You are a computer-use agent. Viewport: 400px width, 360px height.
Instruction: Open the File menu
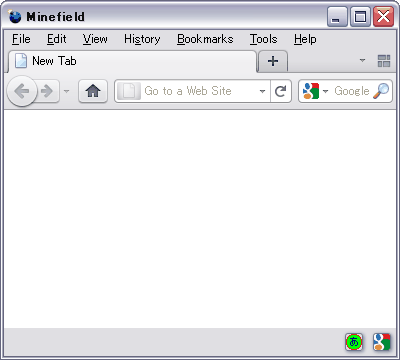(21, 39)
